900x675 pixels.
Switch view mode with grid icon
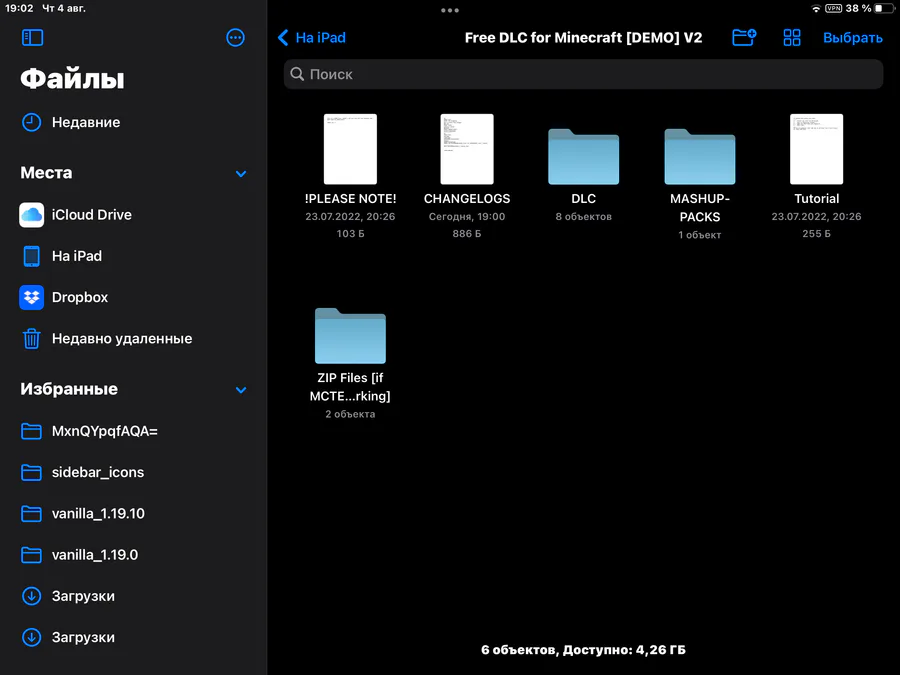(x=792, y=38)
